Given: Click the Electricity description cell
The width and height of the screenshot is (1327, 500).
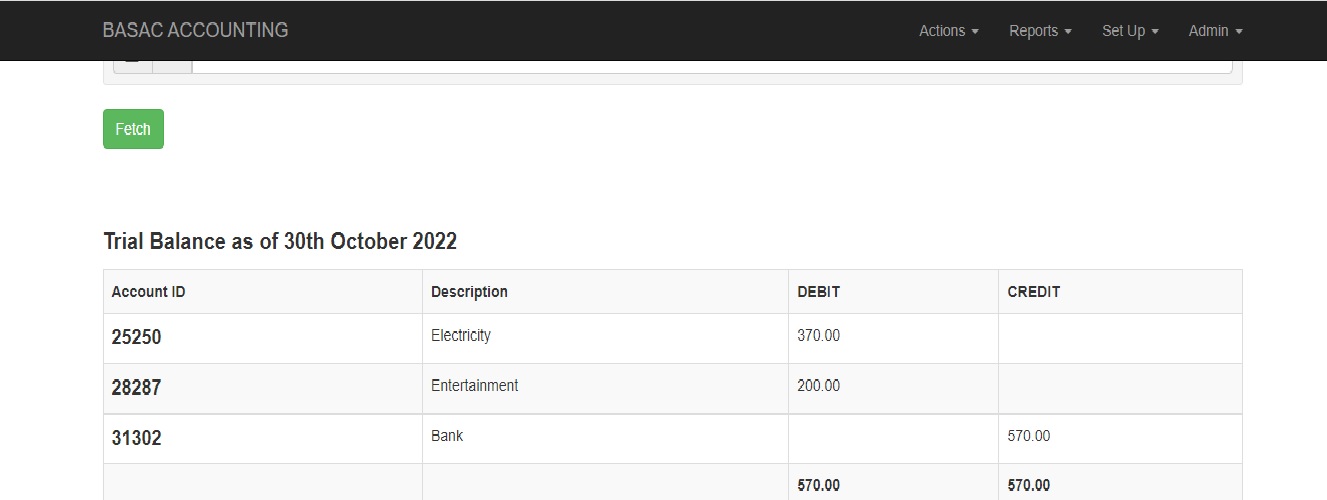Looking at the screenshot, I should coord(461,336).
